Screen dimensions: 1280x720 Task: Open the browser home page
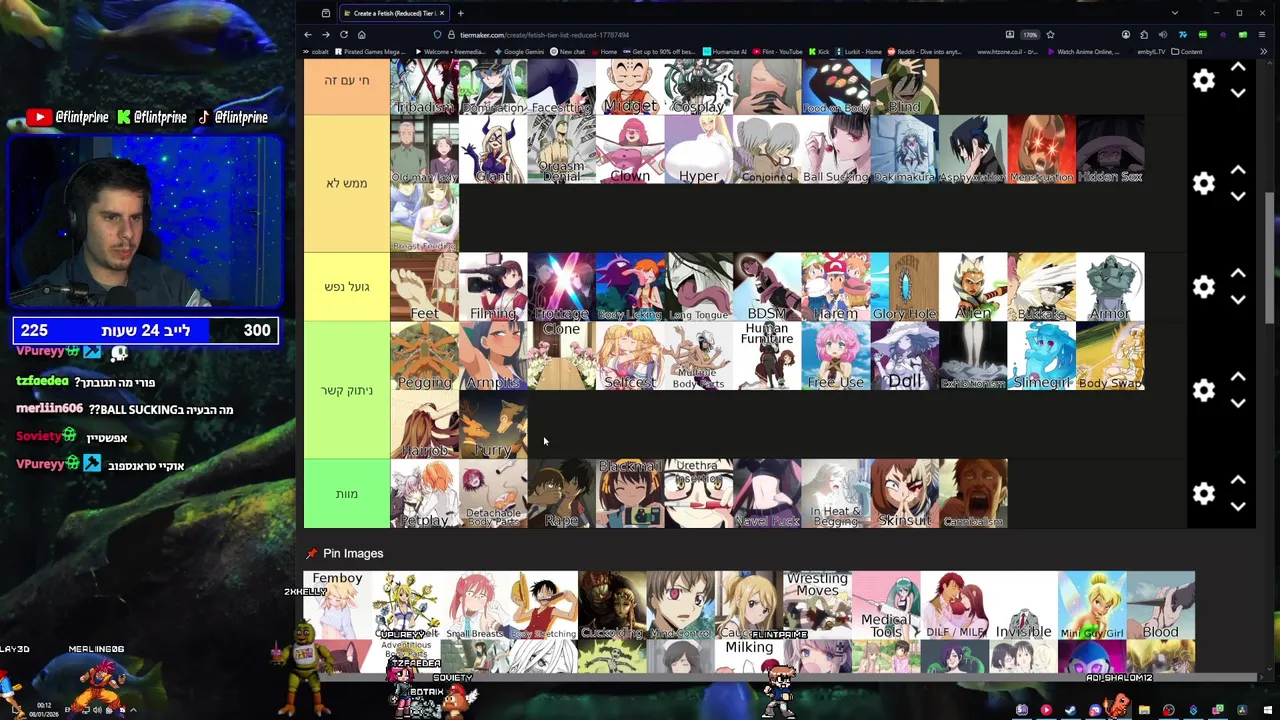click(362, 35)
